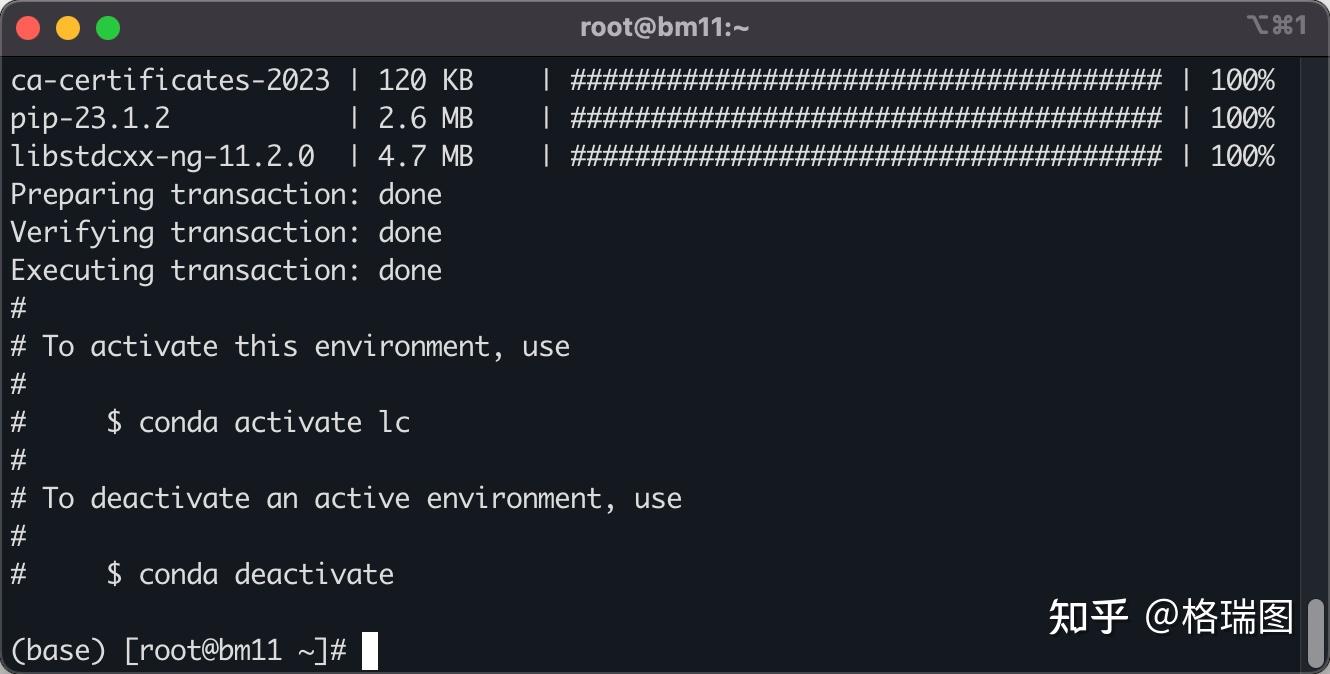
Task: Click the root@bm11:~ window title
Action: (x=664, y=28)
